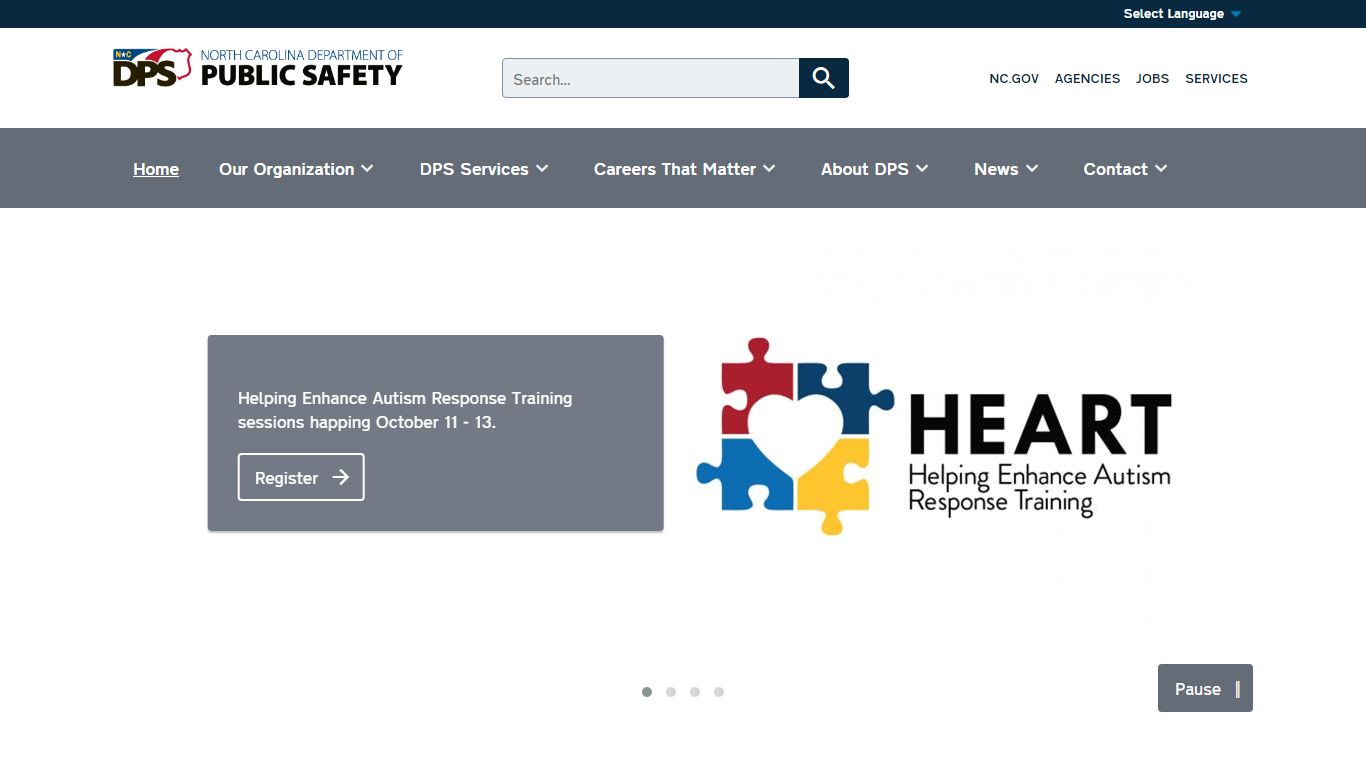The width and height of the screenshot is (1366, 768).
Task: Click the HEART autism training puzzle image
Action: coord(934,435)
